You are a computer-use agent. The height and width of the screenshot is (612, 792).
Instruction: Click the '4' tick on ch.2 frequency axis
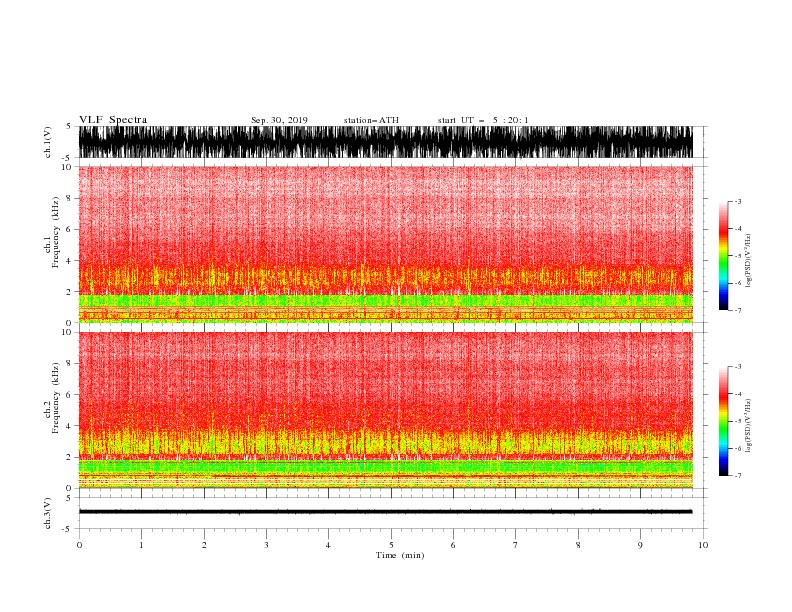(x=70, y=426)
